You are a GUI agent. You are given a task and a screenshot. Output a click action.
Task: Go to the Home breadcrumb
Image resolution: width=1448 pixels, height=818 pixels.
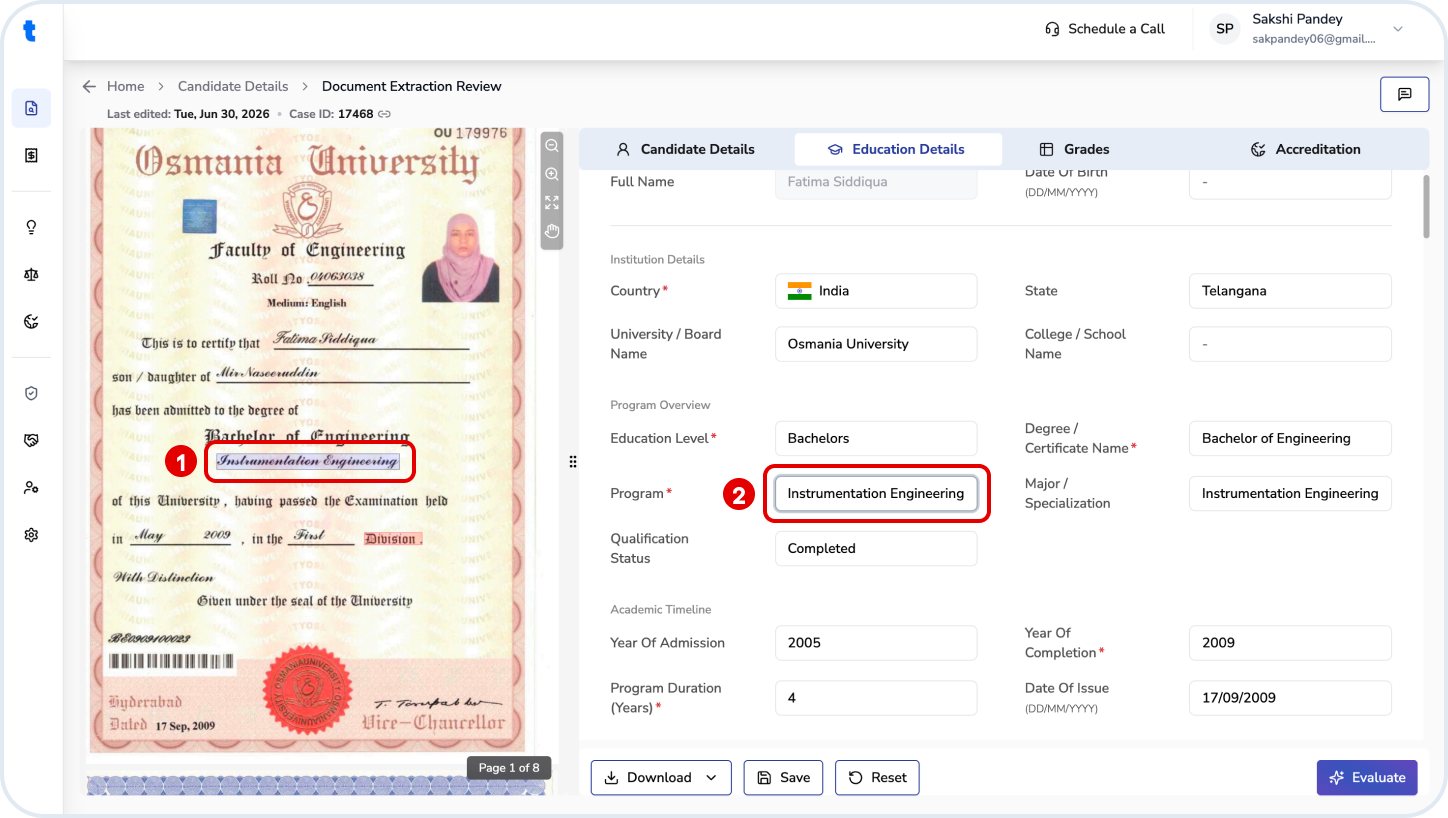(x=126, y=86)
